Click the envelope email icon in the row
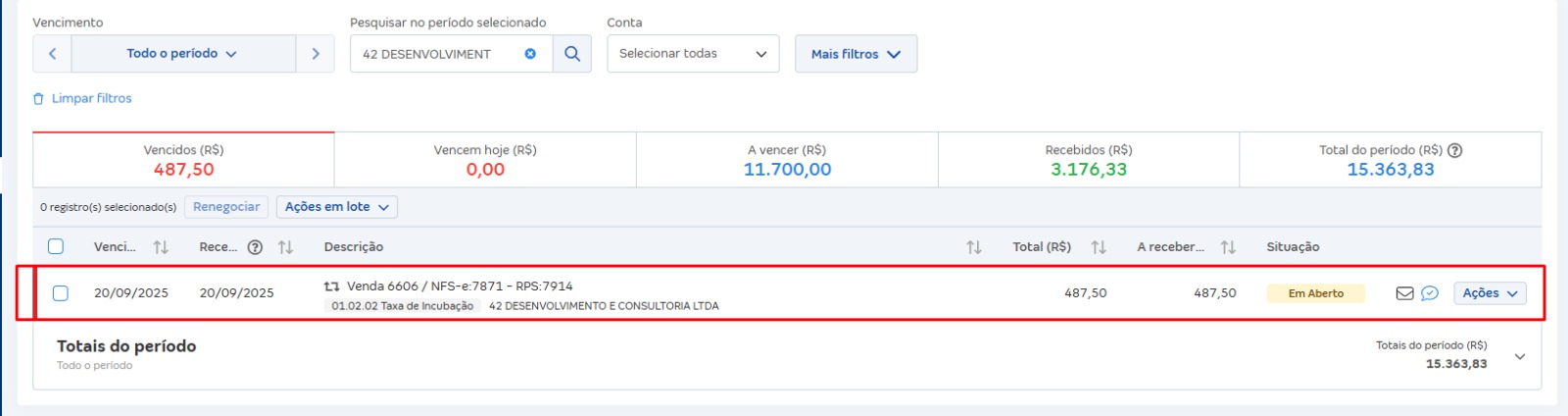This screenshot has height=416, width=1568. (x=1404, y=293)
